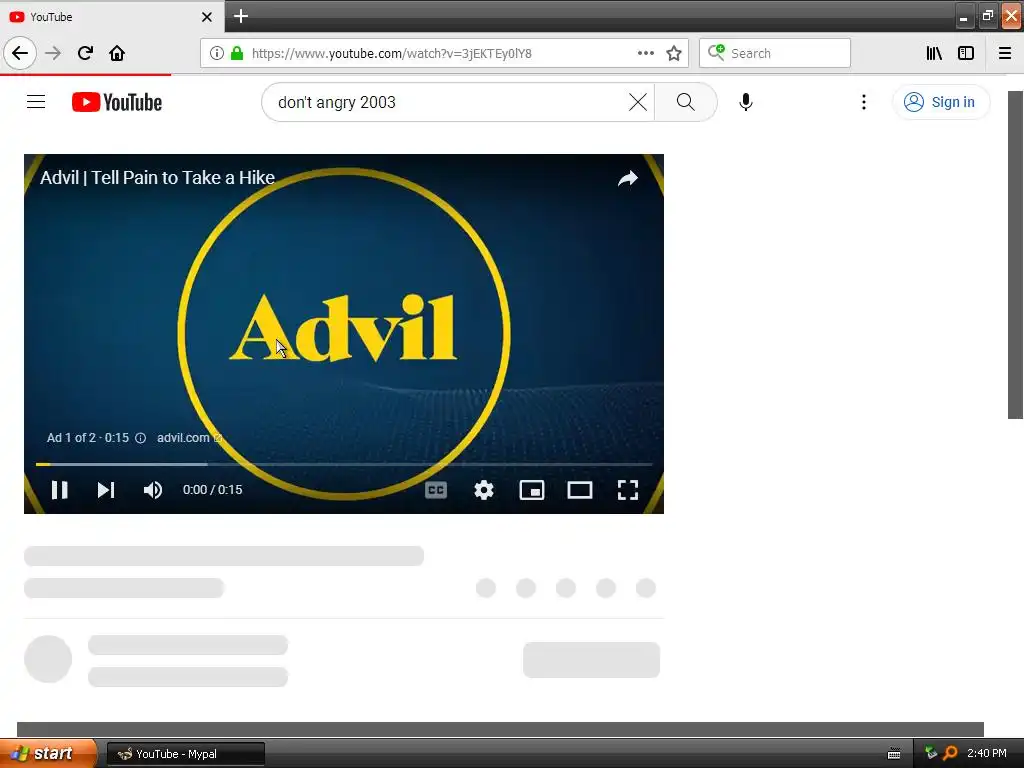
Task: Open the Advil ad title link
Action: coord(157,178)
